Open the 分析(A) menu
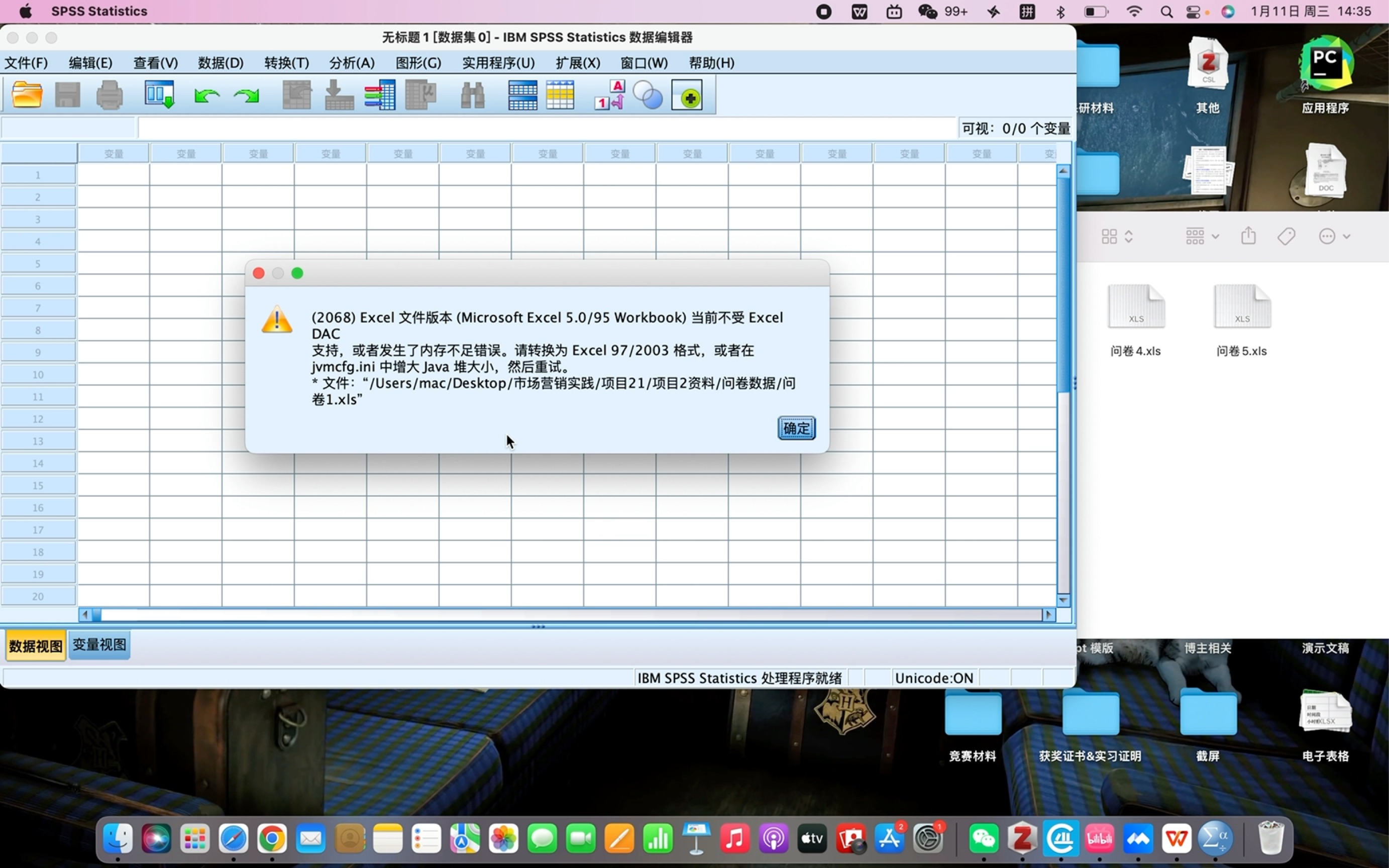The image size is (1389, 868). click(x=352, y=63)
